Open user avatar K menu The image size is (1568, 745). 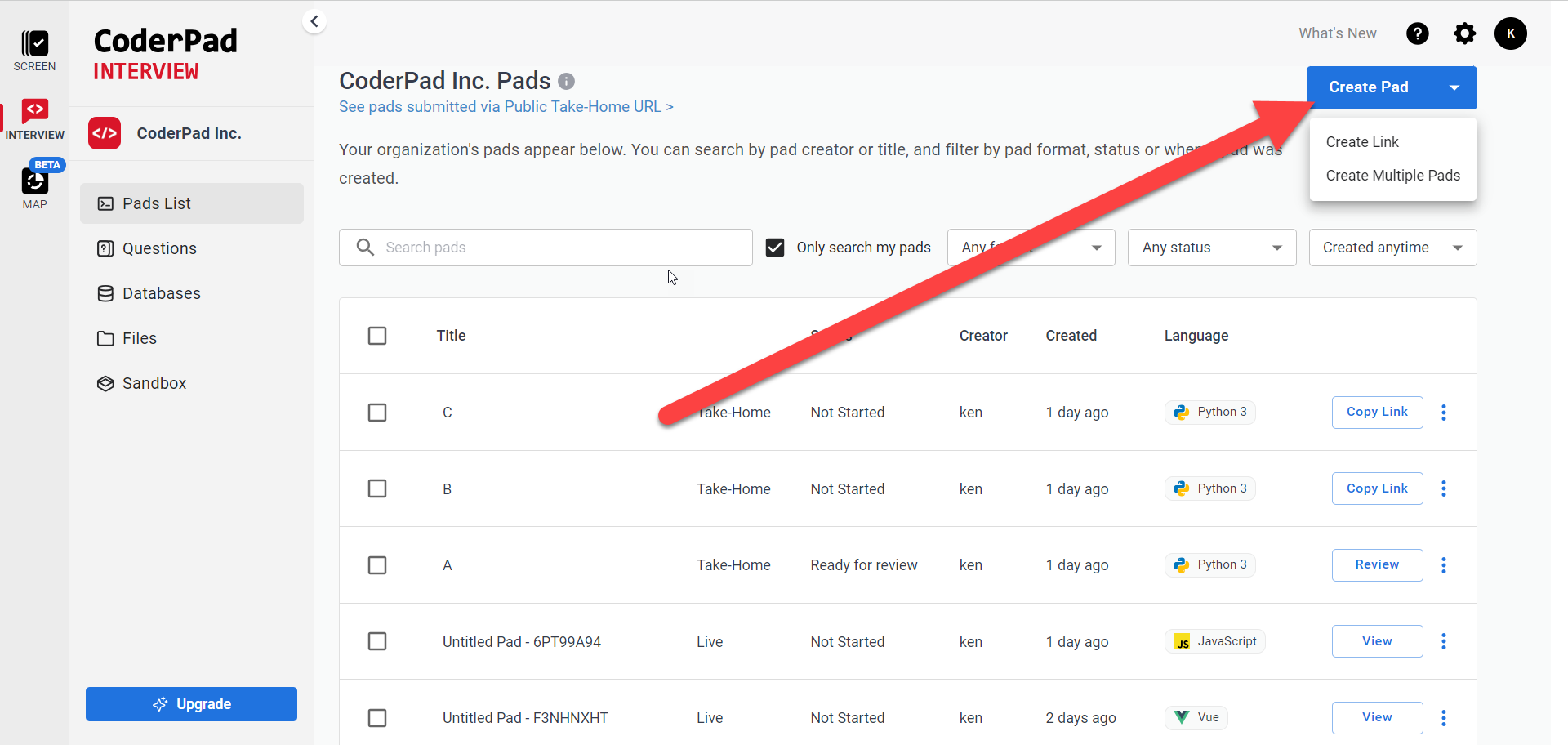[x=1510, y=33]
